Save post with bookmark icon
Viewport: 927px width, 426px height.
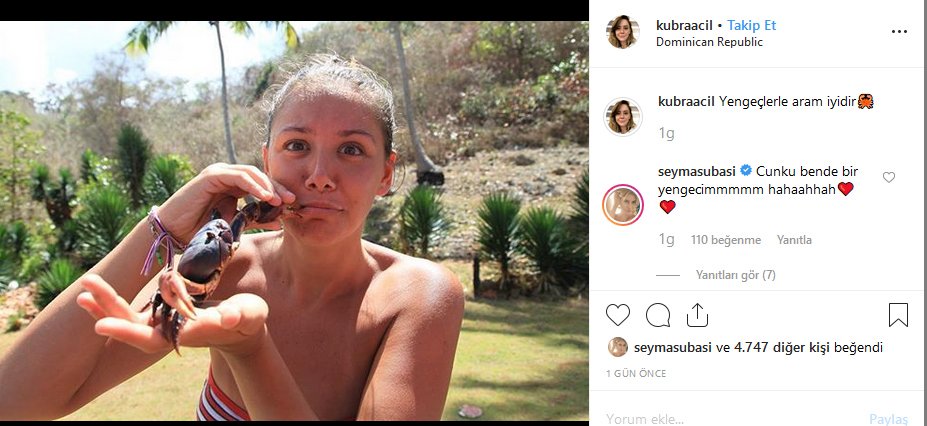pyautogui.click(x=897, y=315)
